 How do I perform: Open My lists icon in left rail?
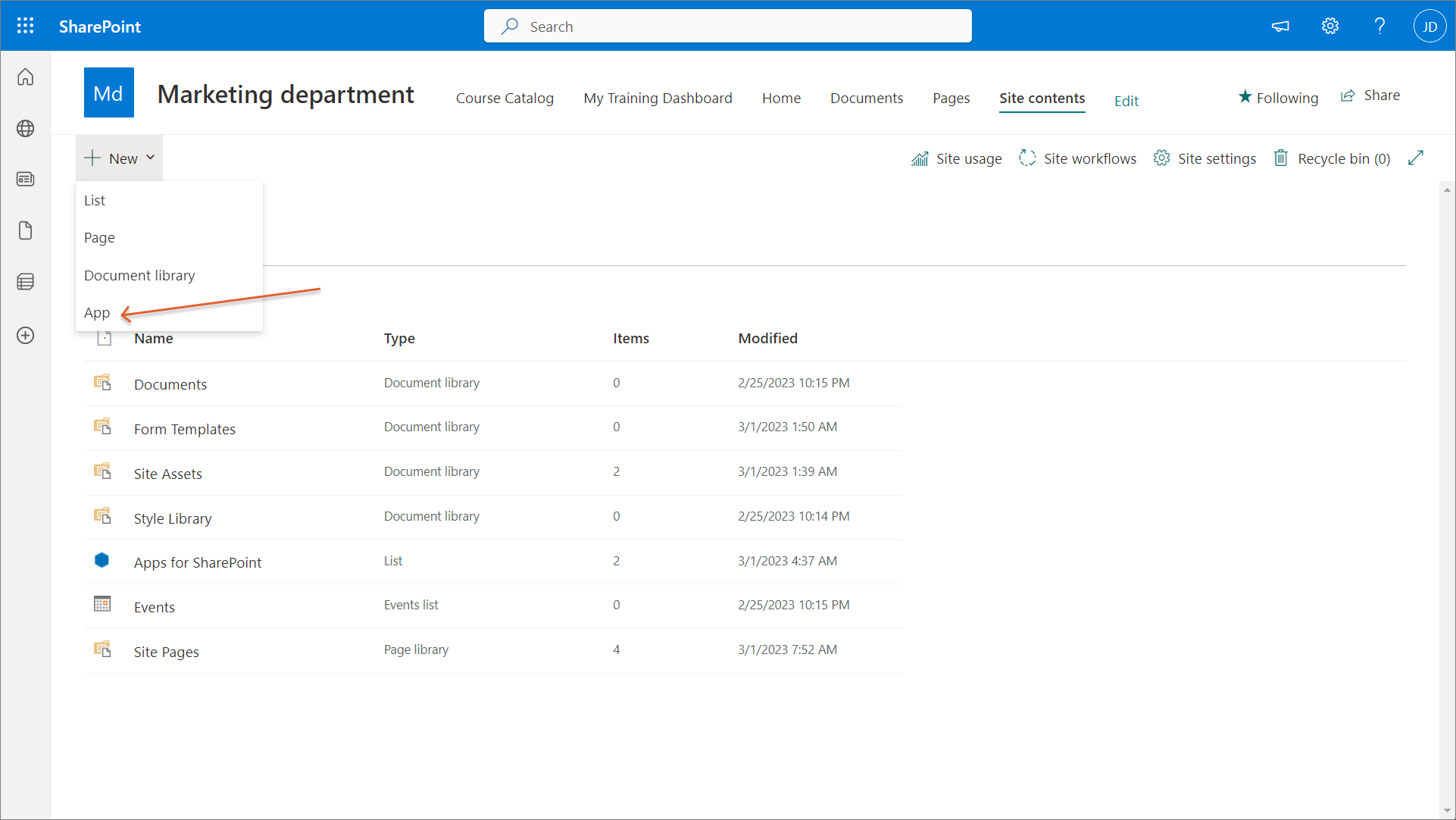(x=26, y=282)
